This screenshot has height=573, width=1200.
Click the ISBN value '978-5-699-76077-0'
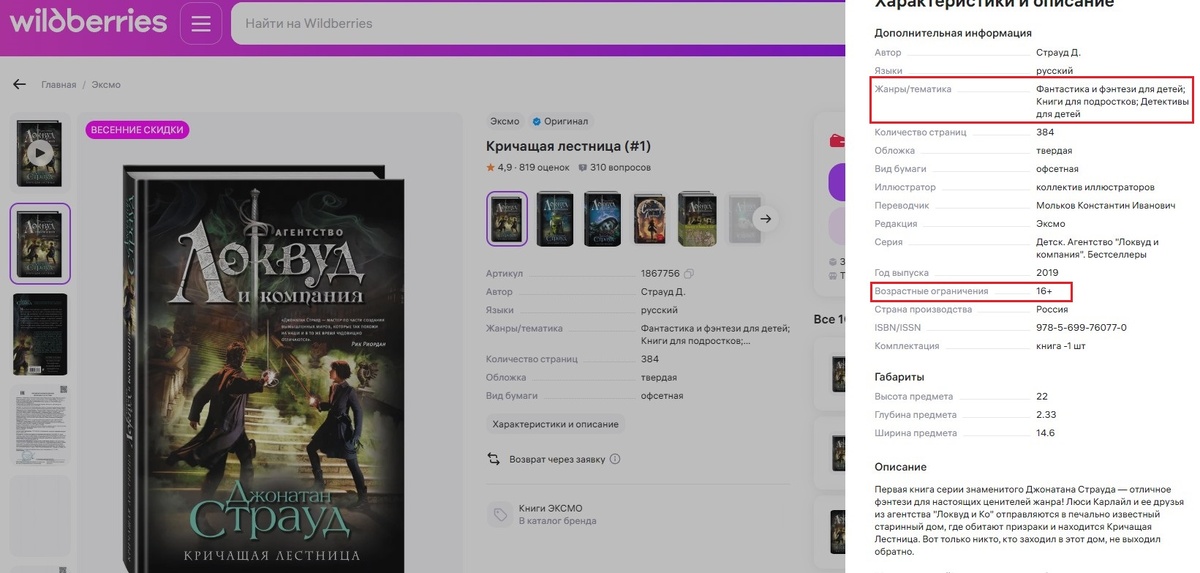click(x=1081, y=327)
